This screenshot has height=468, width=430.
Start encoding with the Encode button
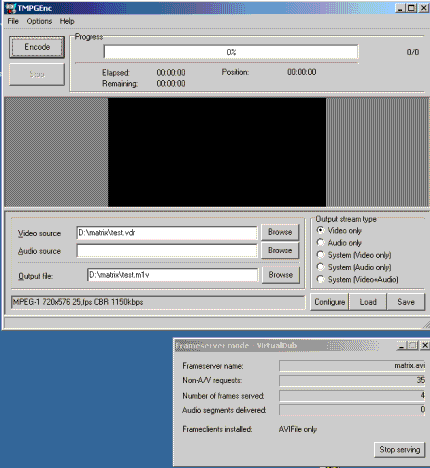pos(37,47)
